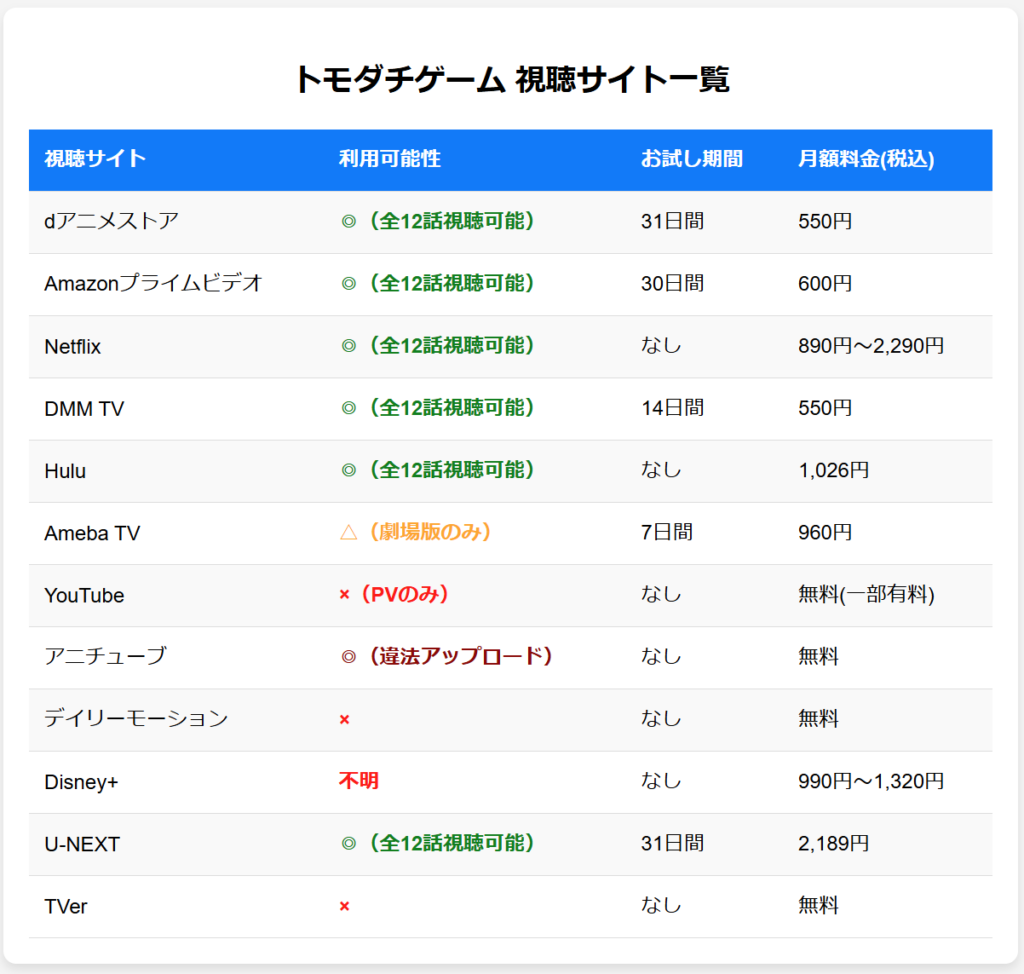Select the U-NEXT site name cell

[x=82, y=844]
